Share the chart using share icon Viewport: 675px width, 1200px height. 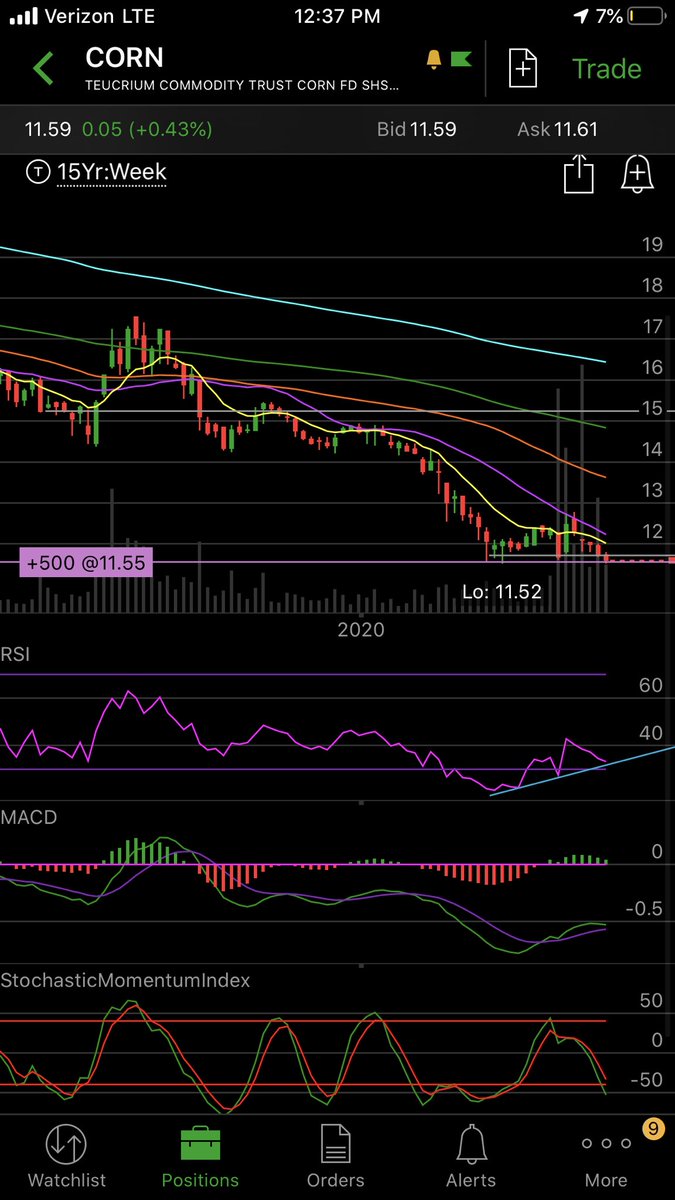tap(578, 175)
